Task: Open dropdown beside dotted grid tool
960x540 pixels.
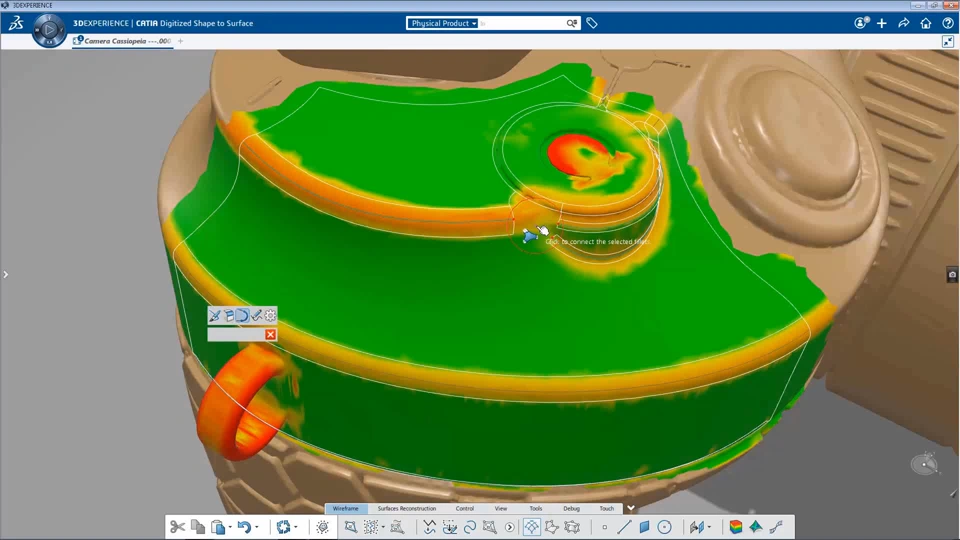Action: pos(383,528)
